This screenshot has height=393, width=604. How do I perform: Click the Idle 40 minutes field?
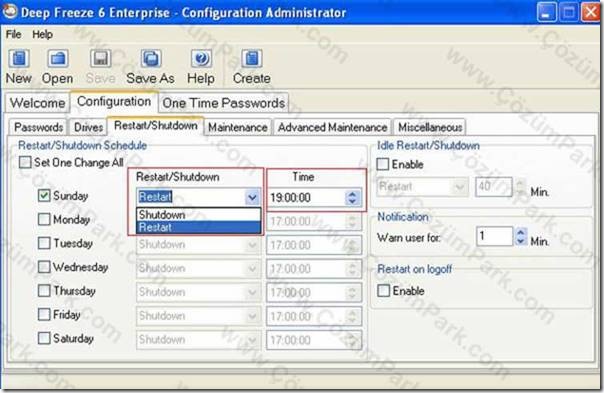pos(494,187)
